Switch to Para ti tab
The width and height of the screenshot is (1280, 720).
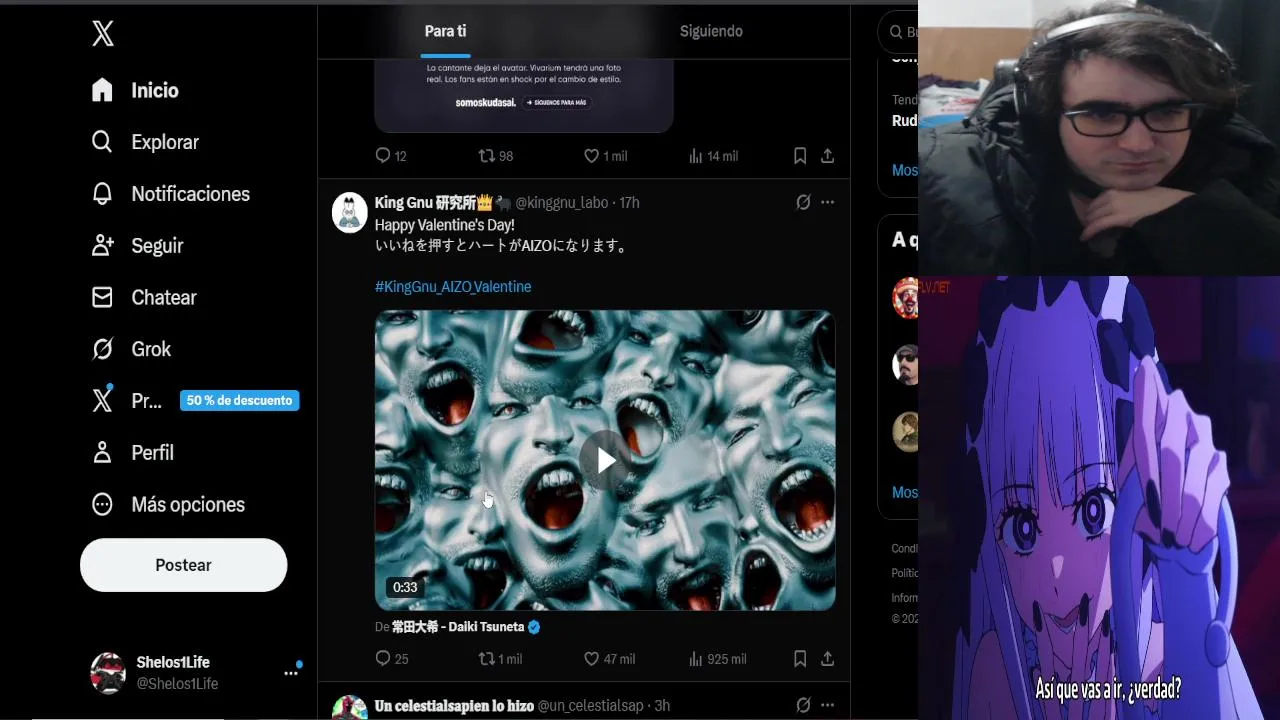[x=445, y=31]
